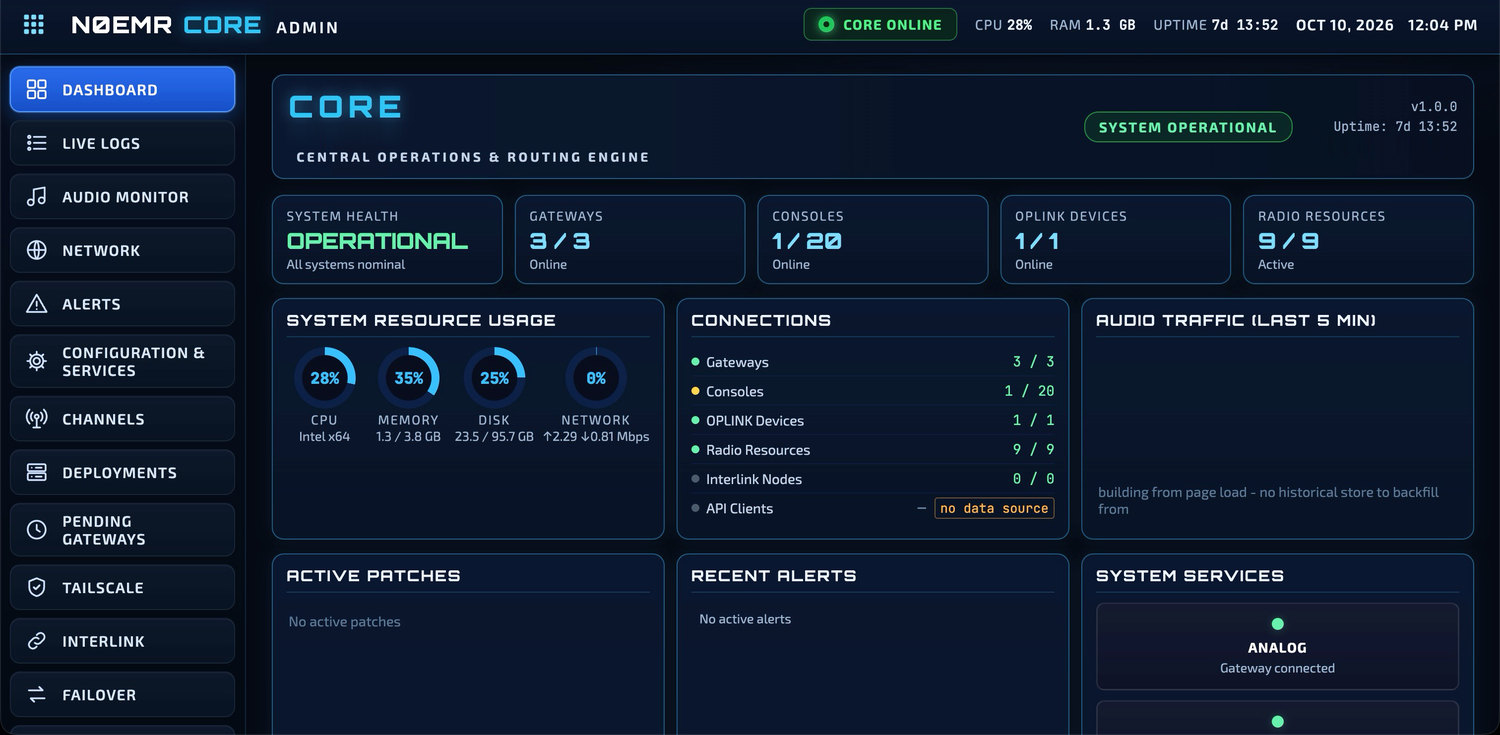This screenshot has height=735, width=1500.
Task: Select the Dashboard sidebar button
Action: pyautogui.click(x=123, y=90)
